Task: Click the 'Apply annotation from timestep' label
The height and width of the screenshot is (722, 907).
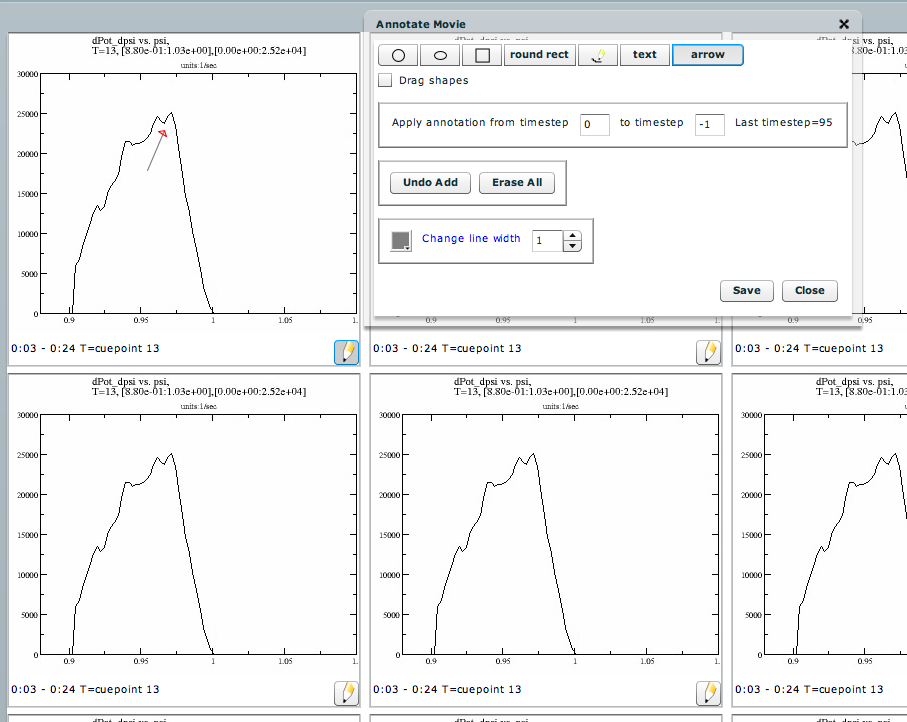Action: [x=480, y=123]
